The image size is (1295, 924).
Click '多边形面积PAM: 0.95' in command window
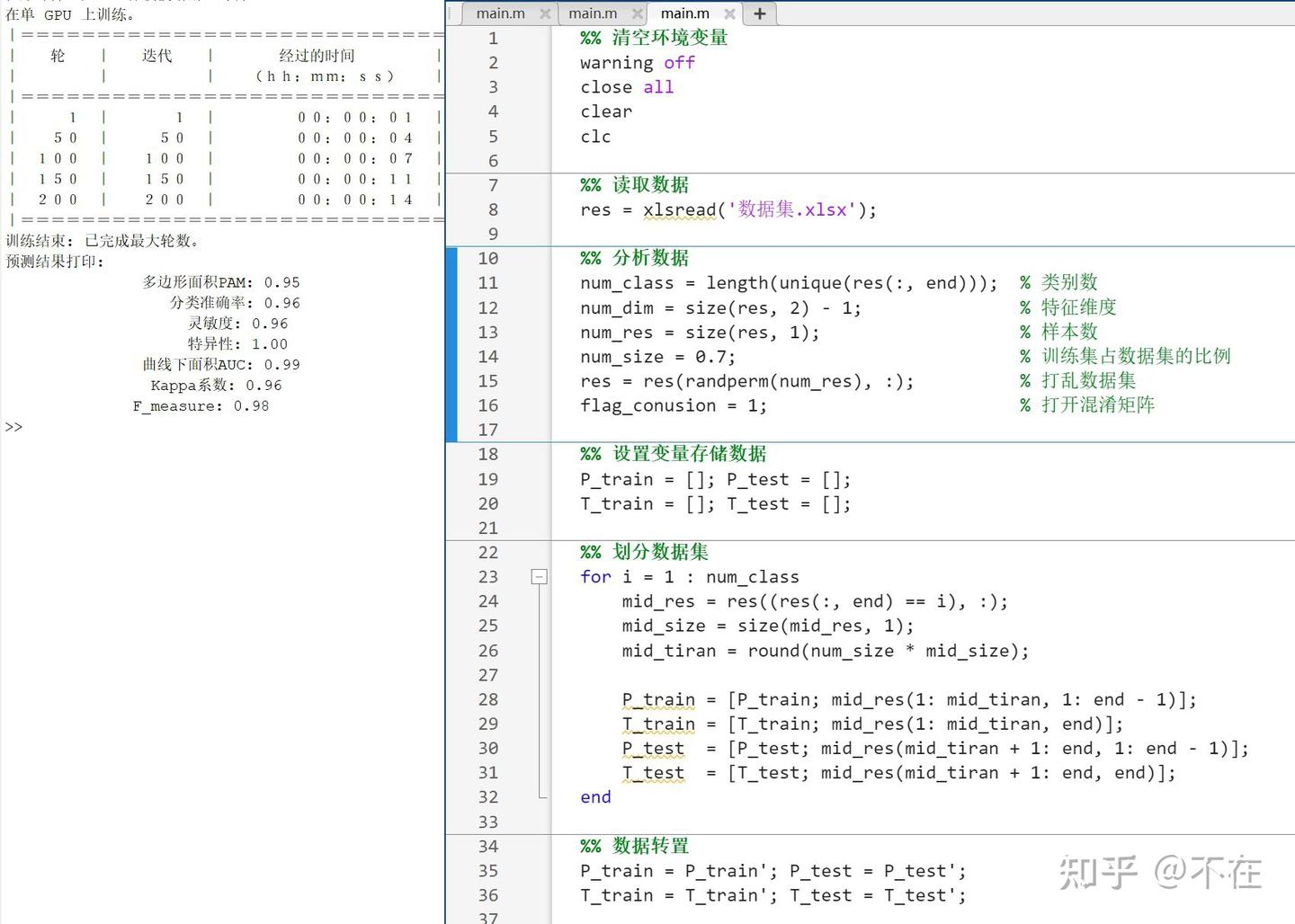[x=221, y=282]
